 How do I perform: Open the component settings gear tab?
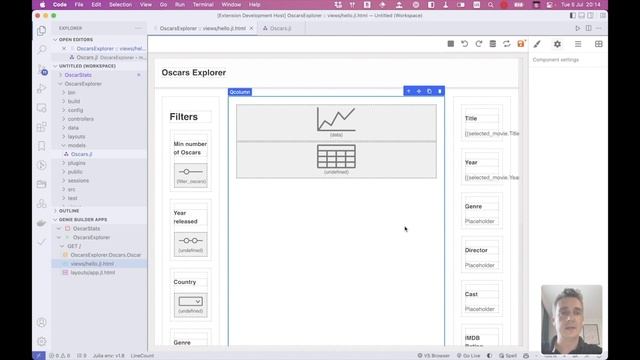pos(557,44)
